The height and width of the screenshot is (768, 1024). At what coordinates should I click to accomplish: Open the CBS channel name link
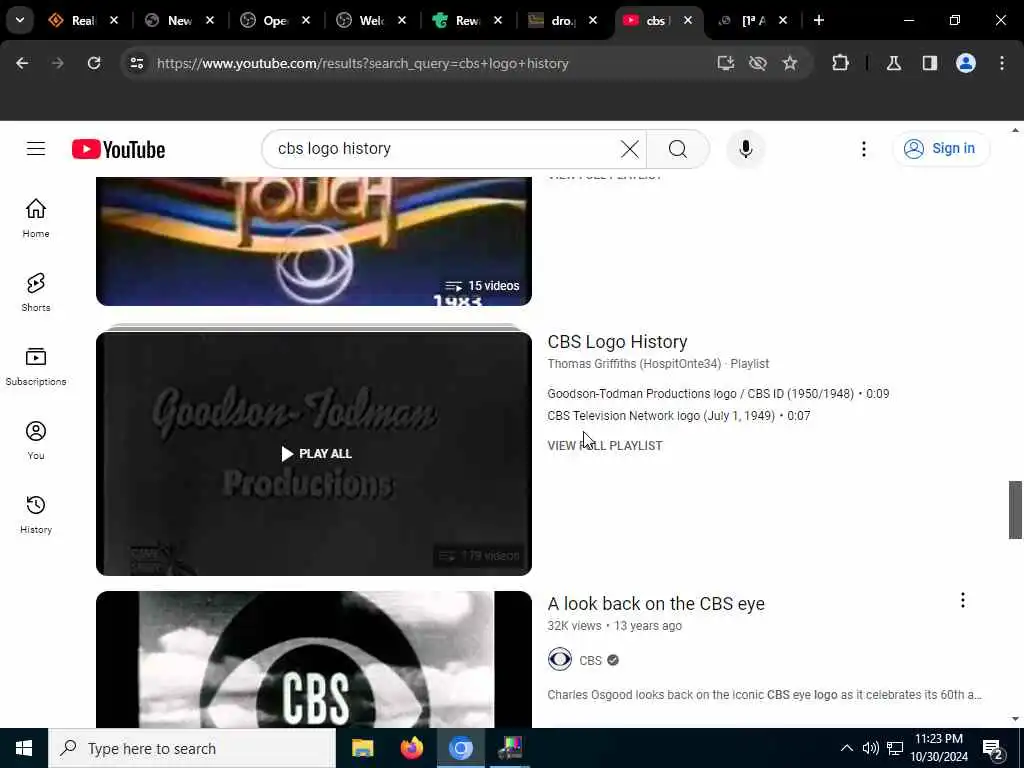590,660
